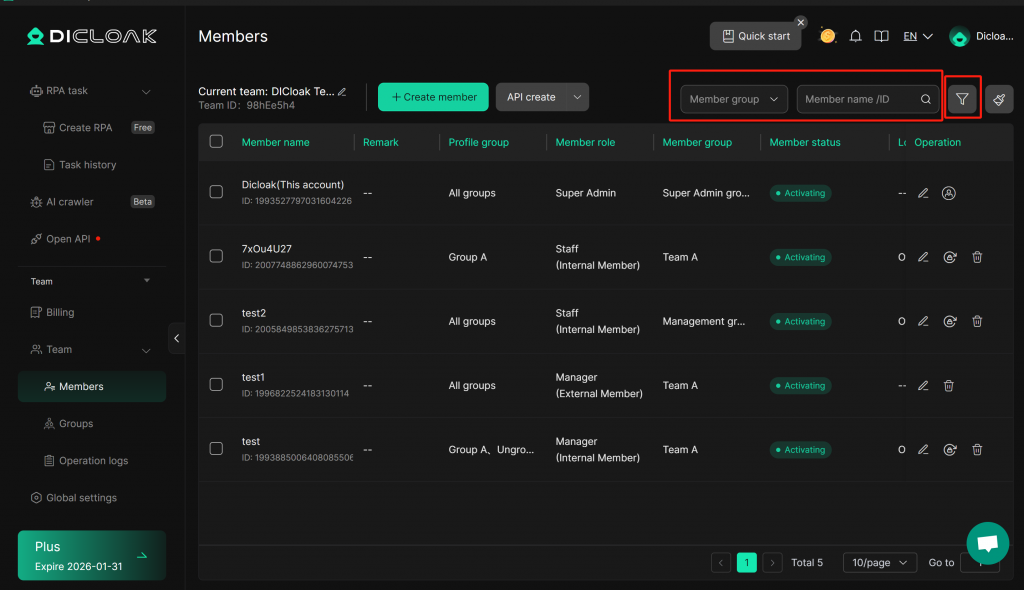This screenshot has width=1024, height=590.
Task: Edit the current team name
Action: [342, 91]
